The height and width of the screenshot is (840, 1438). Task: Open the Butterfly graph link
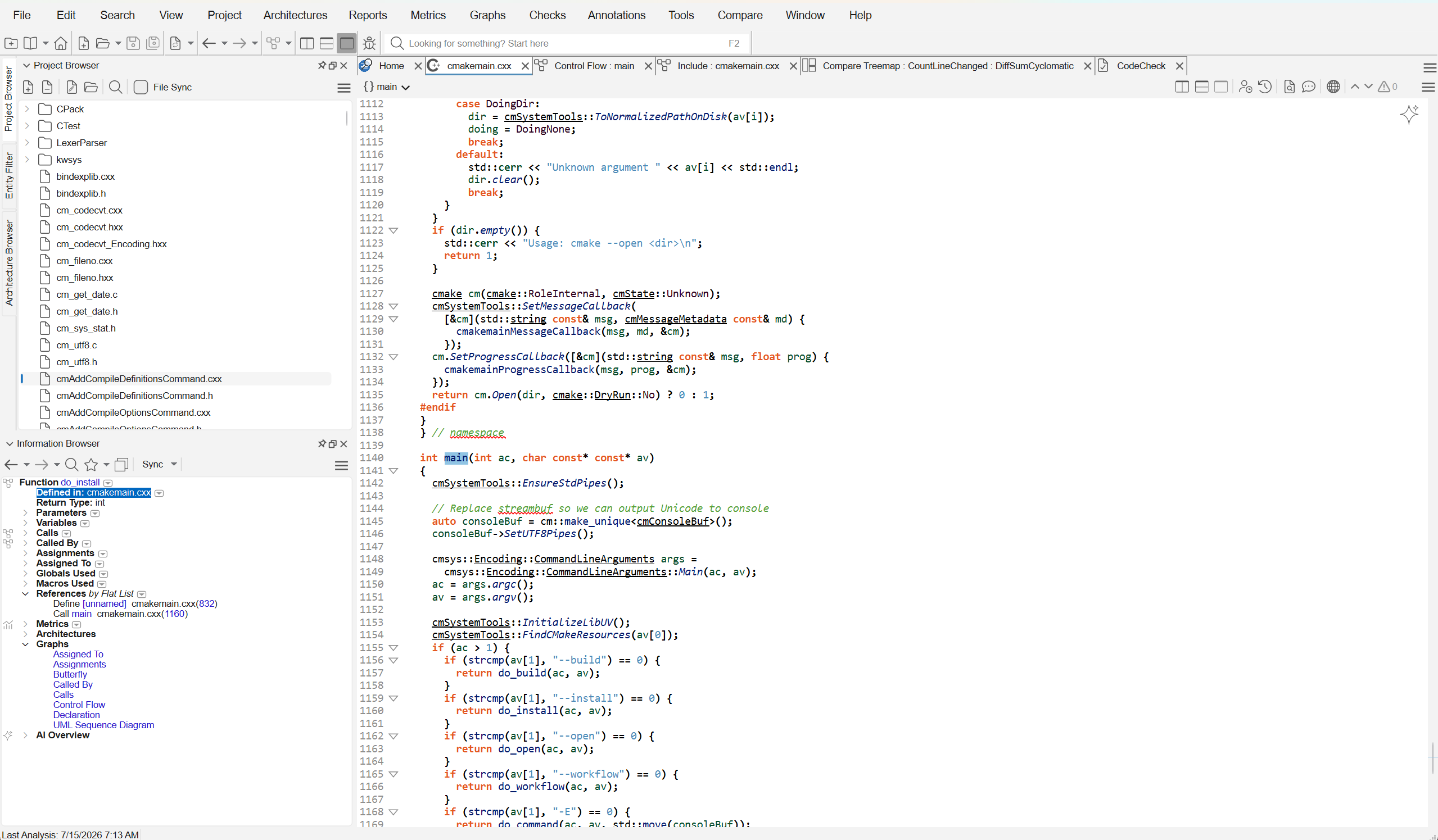click(x=70, y=675)
